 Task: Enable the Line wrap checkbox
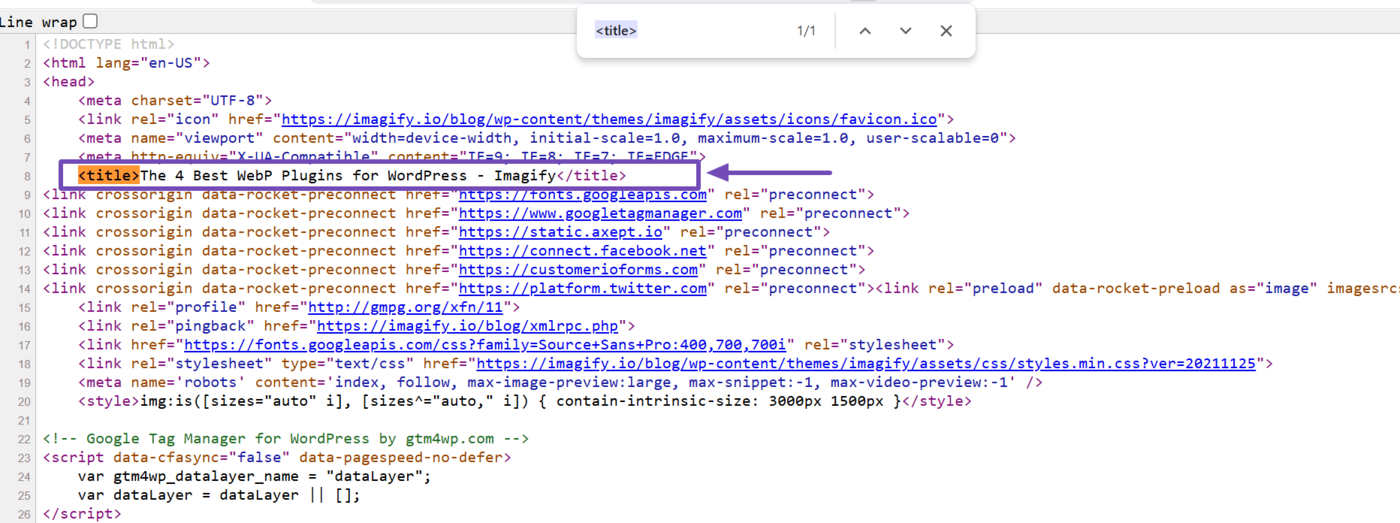(x=90, y=21)
